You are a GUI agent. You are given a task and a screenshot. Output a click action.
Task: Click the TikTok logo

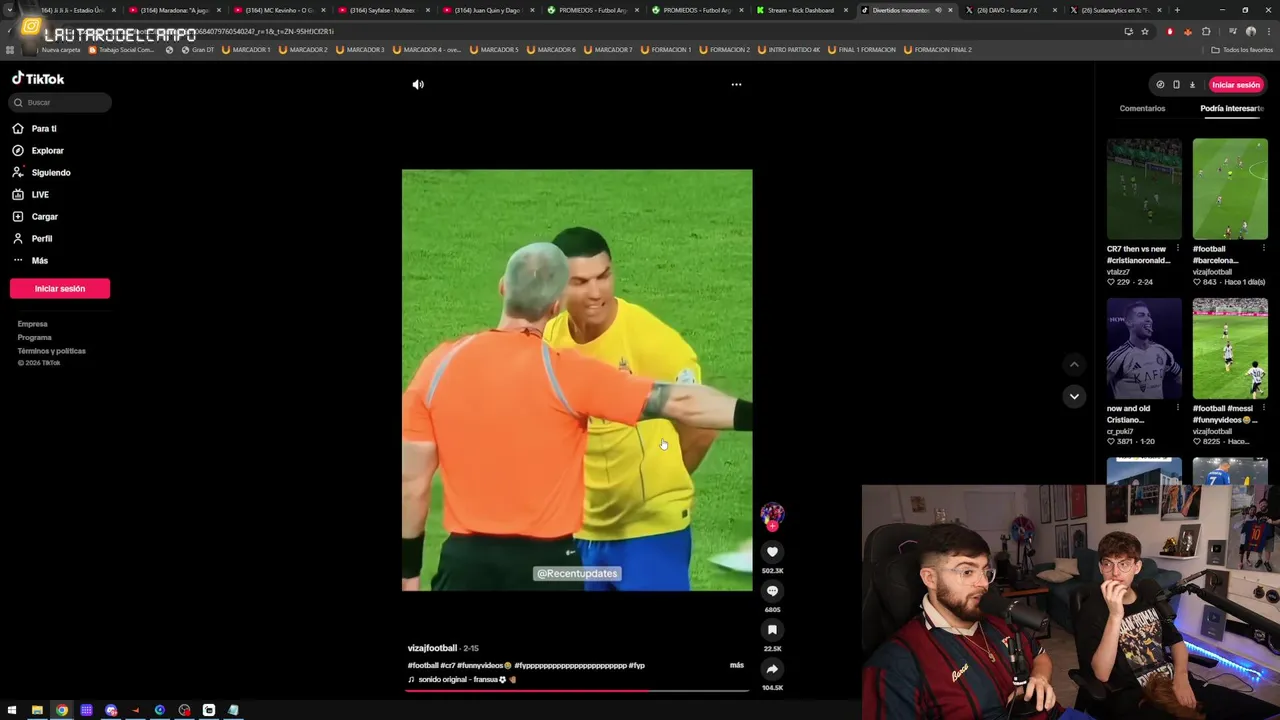point(38,79)
